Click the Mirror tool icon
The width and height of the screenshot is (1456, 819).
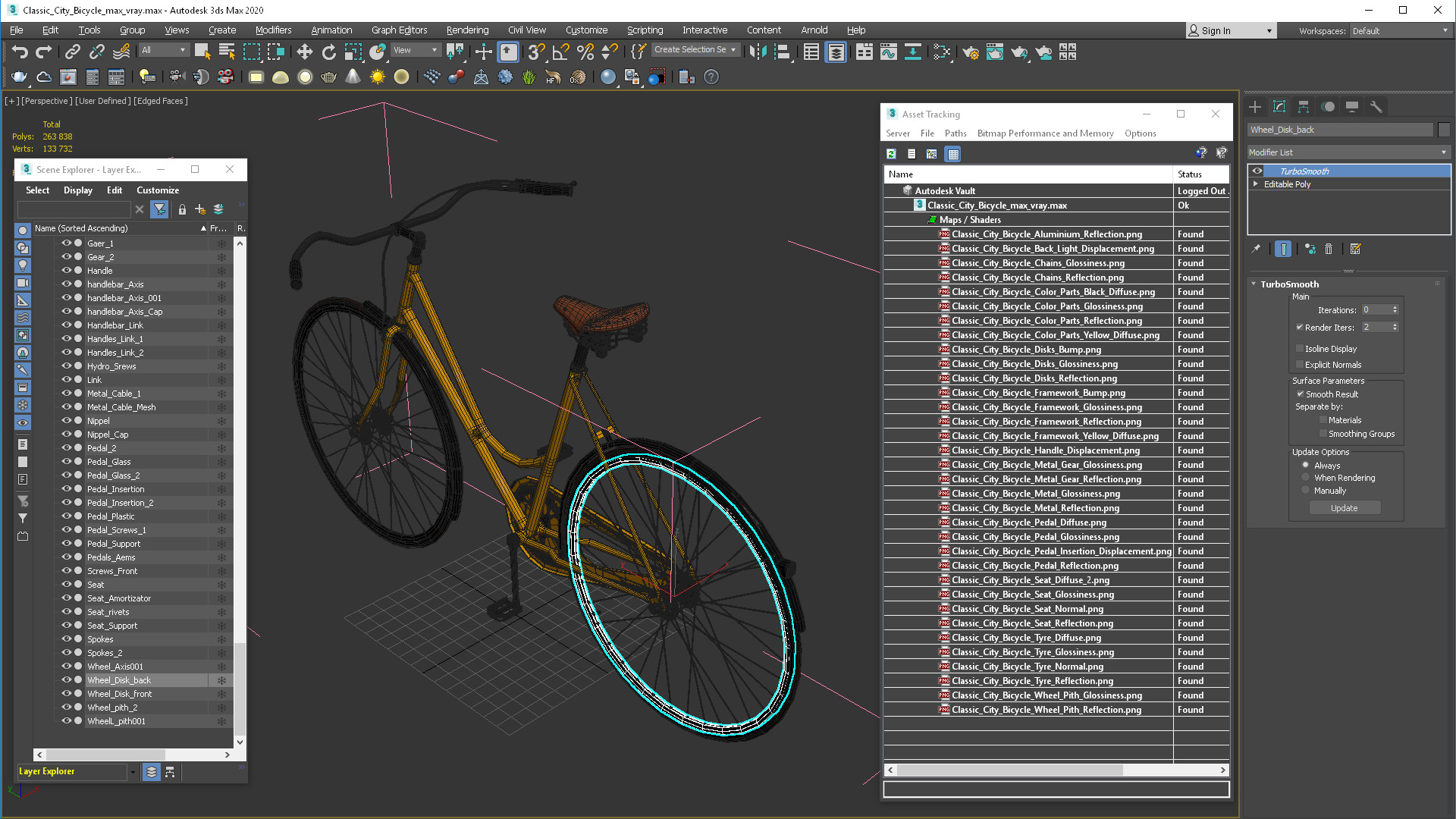[x=758, y=52]
